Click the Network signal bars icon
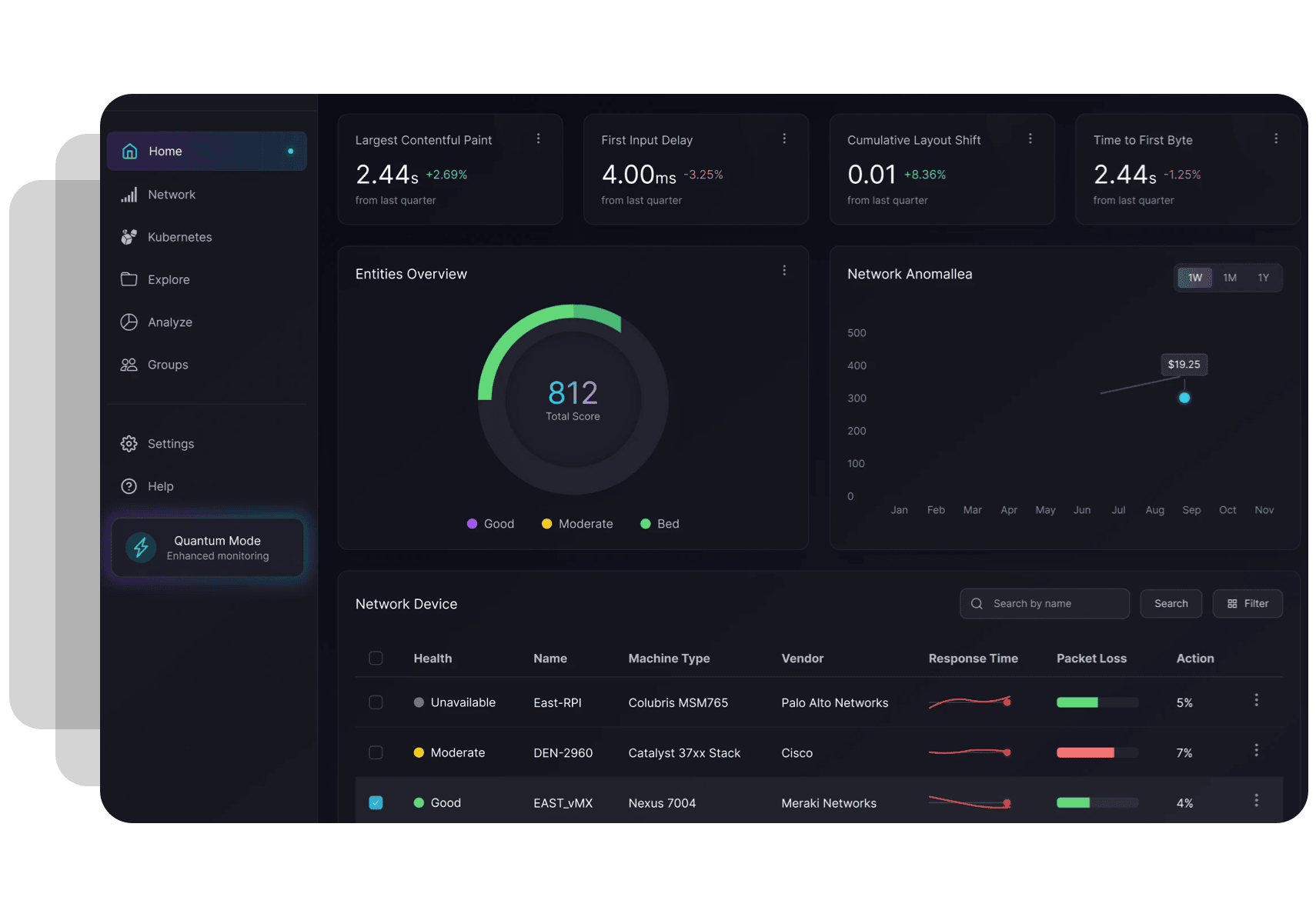 tap(129, 195)
